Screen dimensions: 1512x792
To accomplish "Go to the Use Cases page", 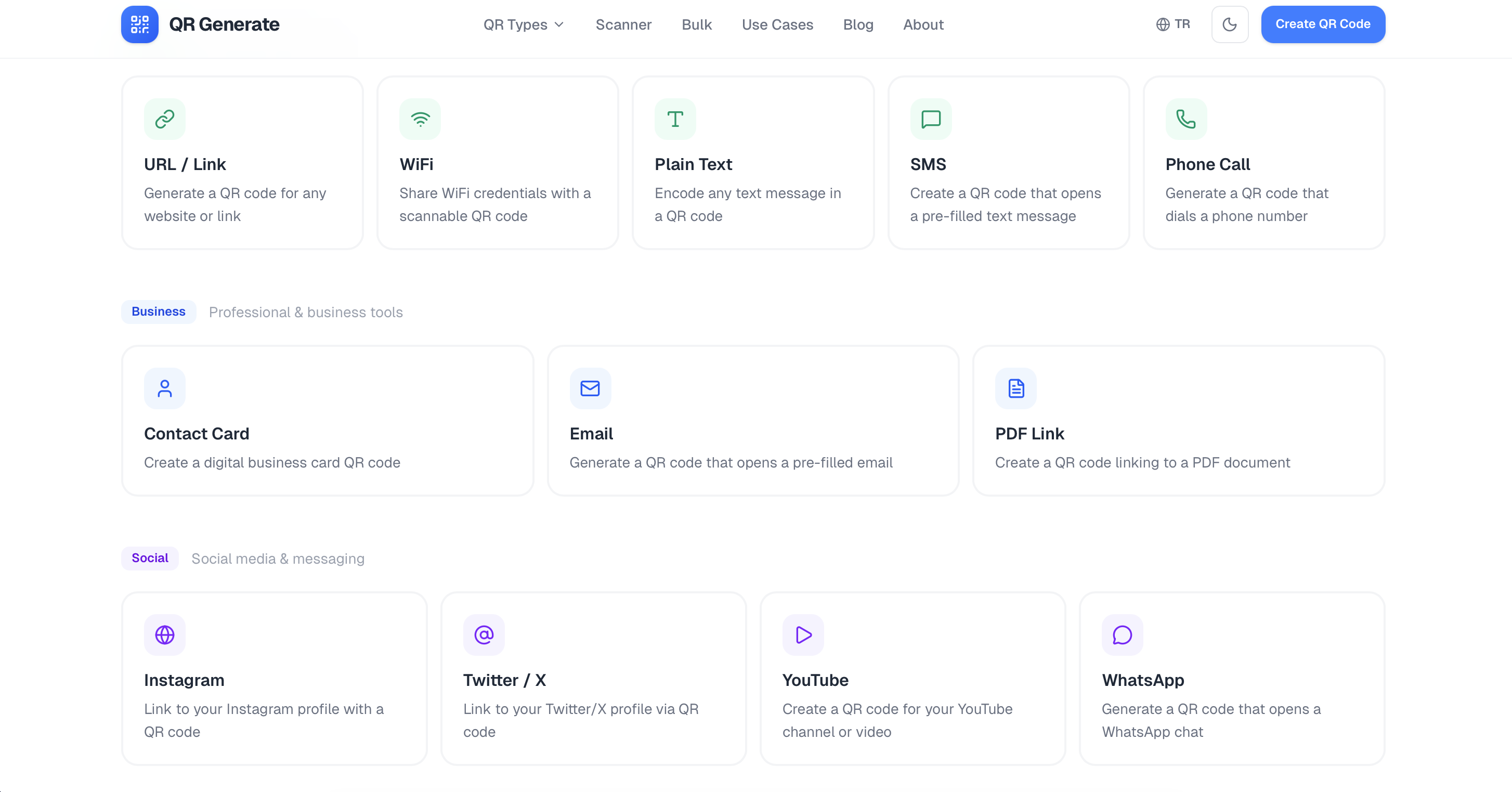I will [777, 24].
